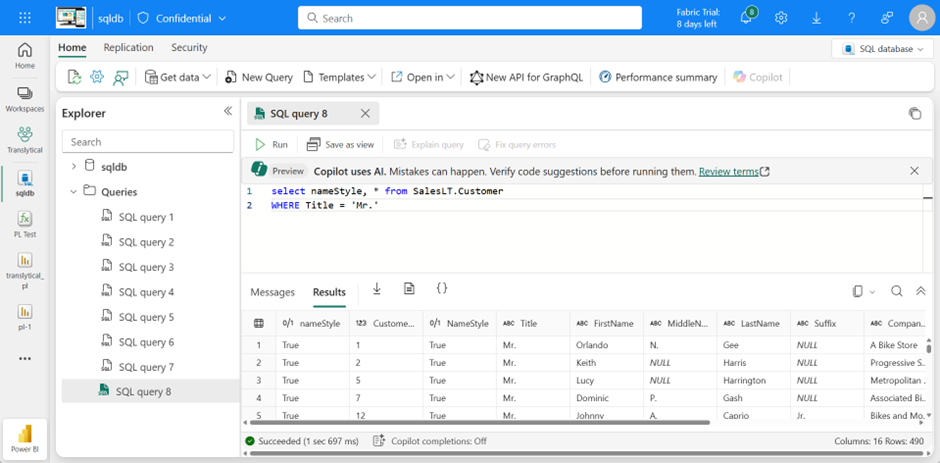Search results using the magnifier icon
Image resolution: width=940 pixels, height=463 pixels.
click(896, 291)
